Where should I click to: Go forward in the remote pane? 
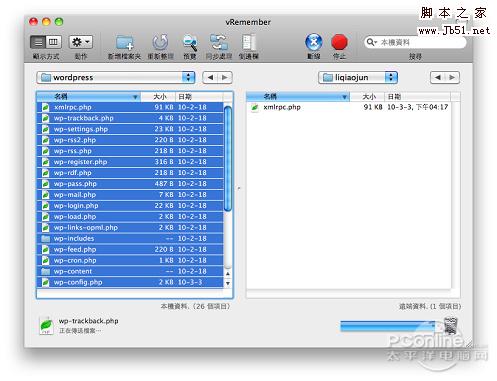452,77
